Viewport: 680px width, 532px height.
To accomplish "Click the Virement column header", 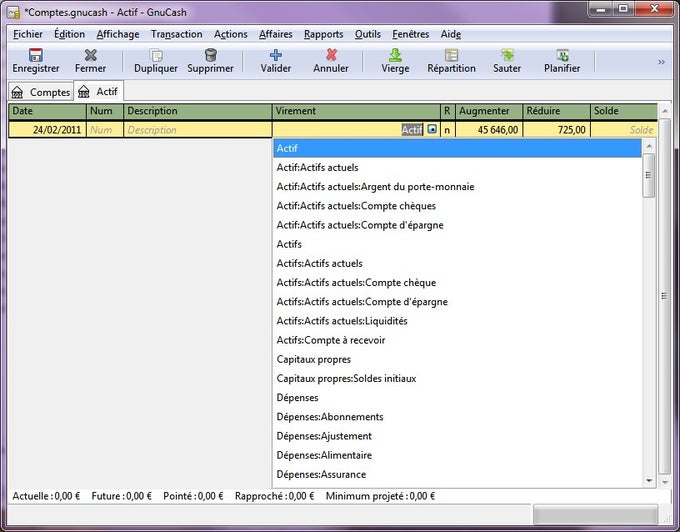I will point(356,111).
